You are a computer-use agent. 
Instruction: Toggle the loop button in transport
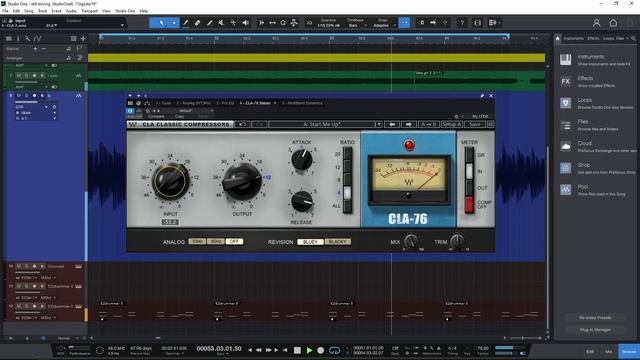coord(334,350)
